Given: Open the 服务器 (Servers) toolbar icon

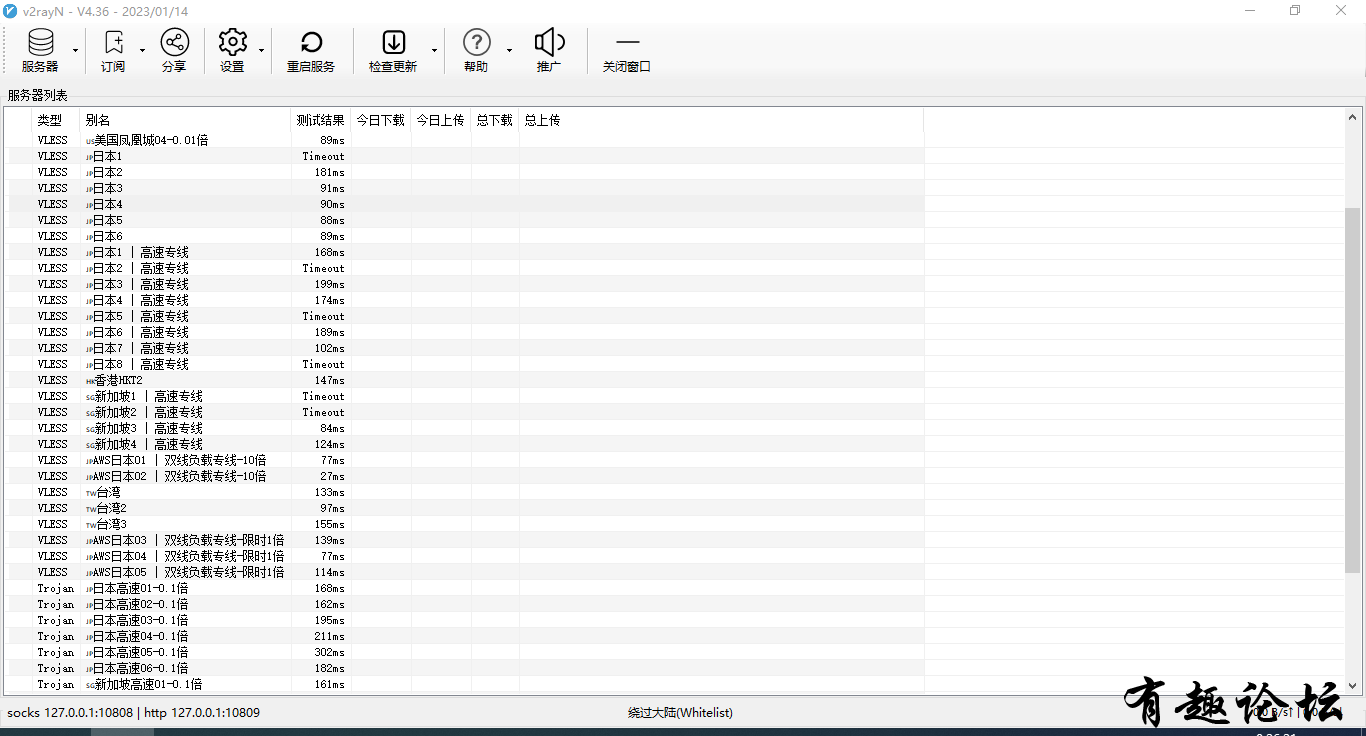Looking at the screenshot, I should 40,50.
